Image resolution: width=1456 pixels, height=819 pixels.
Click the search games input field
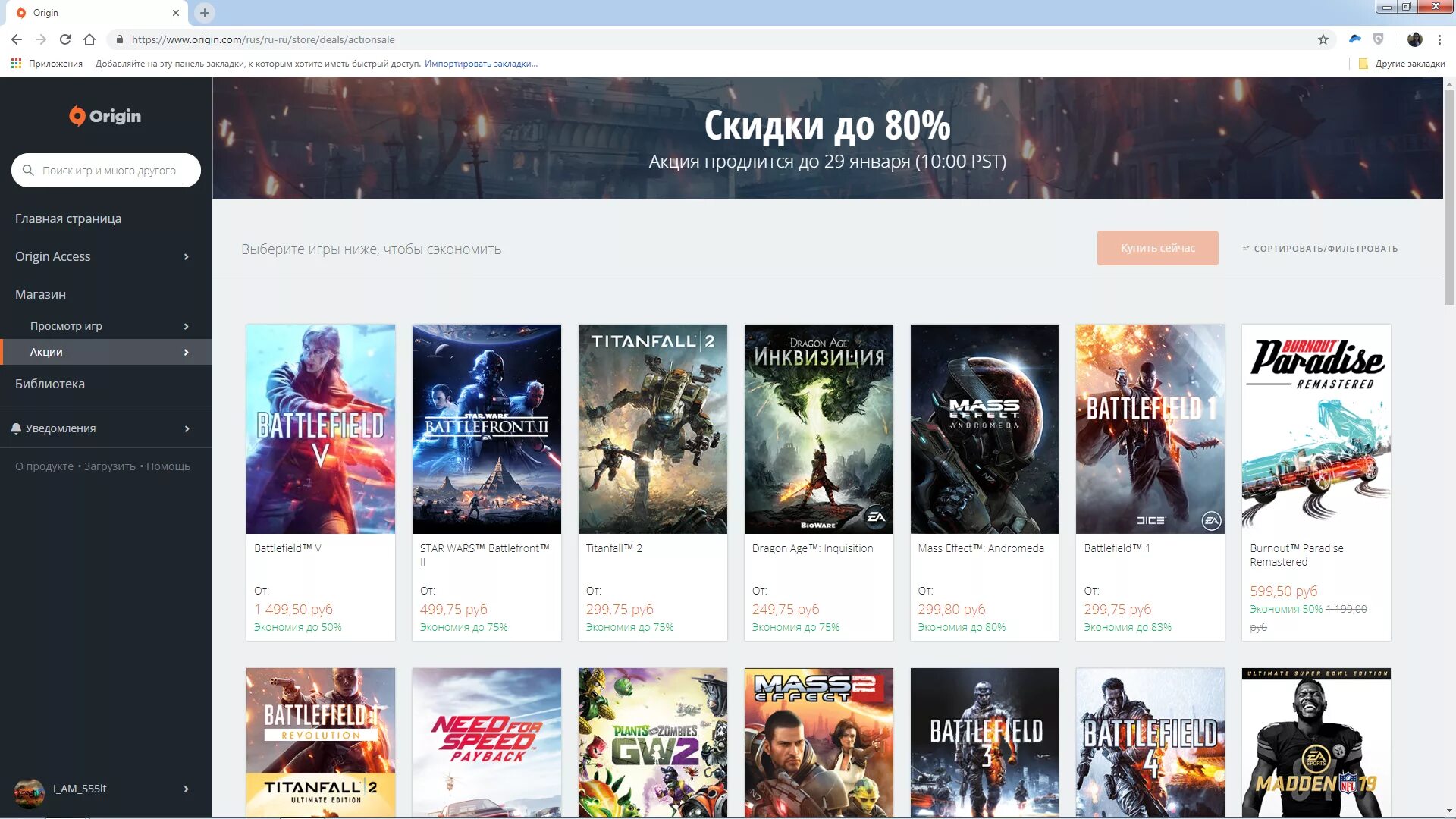114,171
